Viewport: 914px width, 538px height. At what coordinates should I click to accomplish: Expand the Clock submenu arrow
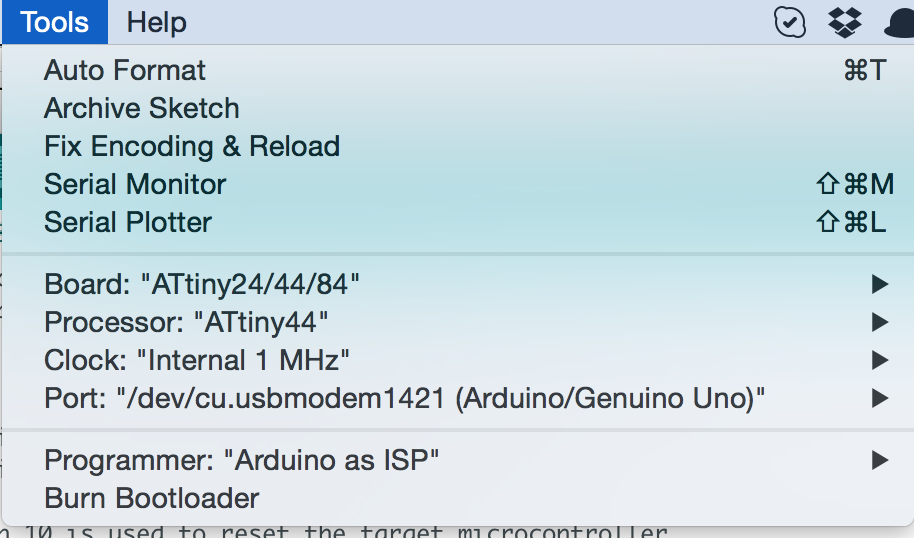click(x=880, y=360)
